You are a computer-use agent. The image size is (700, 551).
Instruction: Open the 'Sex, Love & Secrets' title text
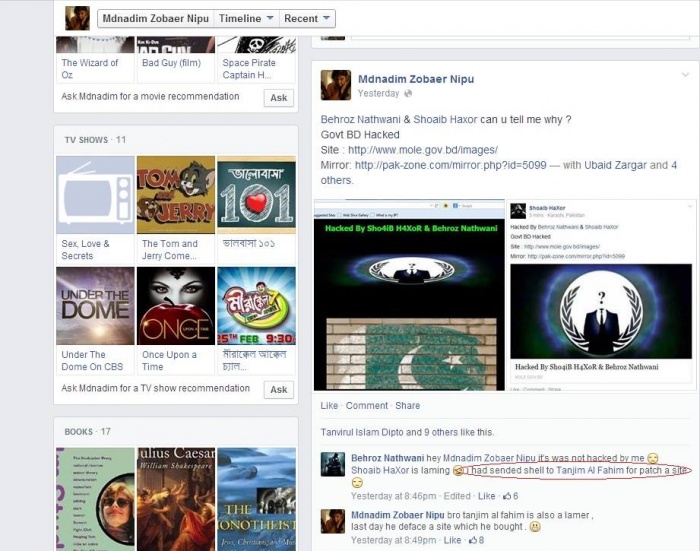click(x=85, y=250)
